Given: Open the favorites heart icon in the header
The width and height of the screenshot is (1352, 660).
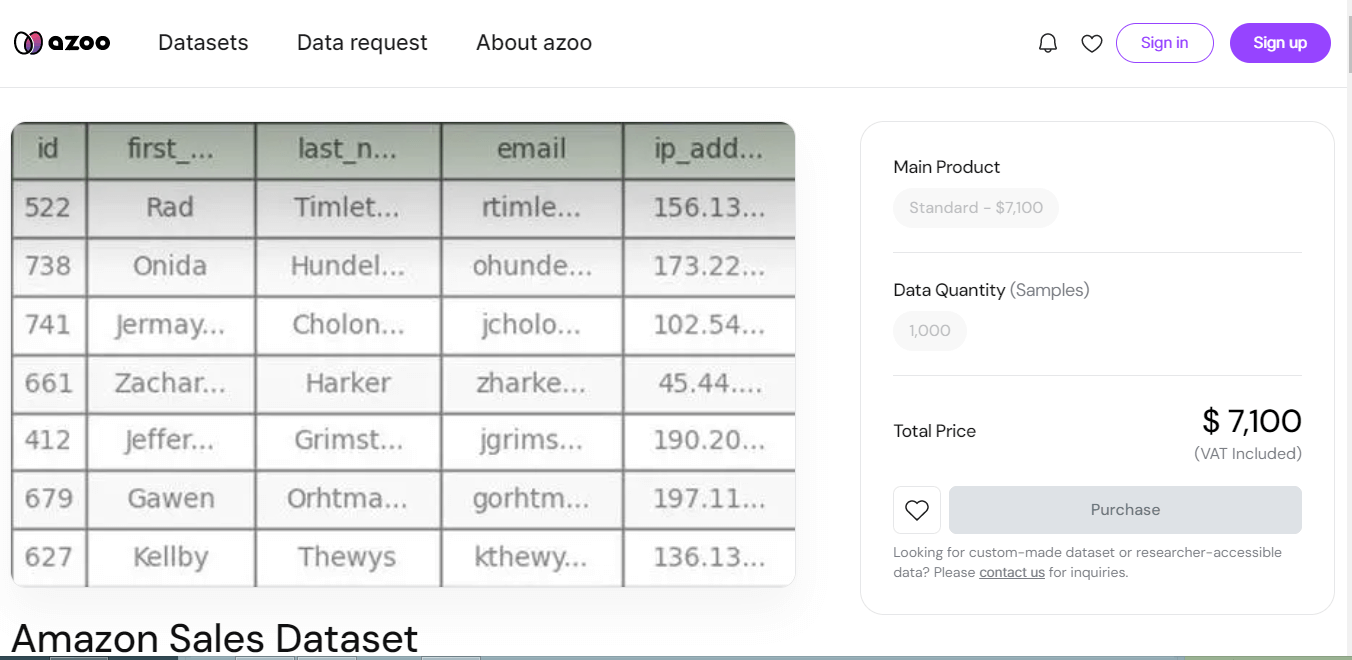Looking at the screenshot, I should coord(1091,42).
